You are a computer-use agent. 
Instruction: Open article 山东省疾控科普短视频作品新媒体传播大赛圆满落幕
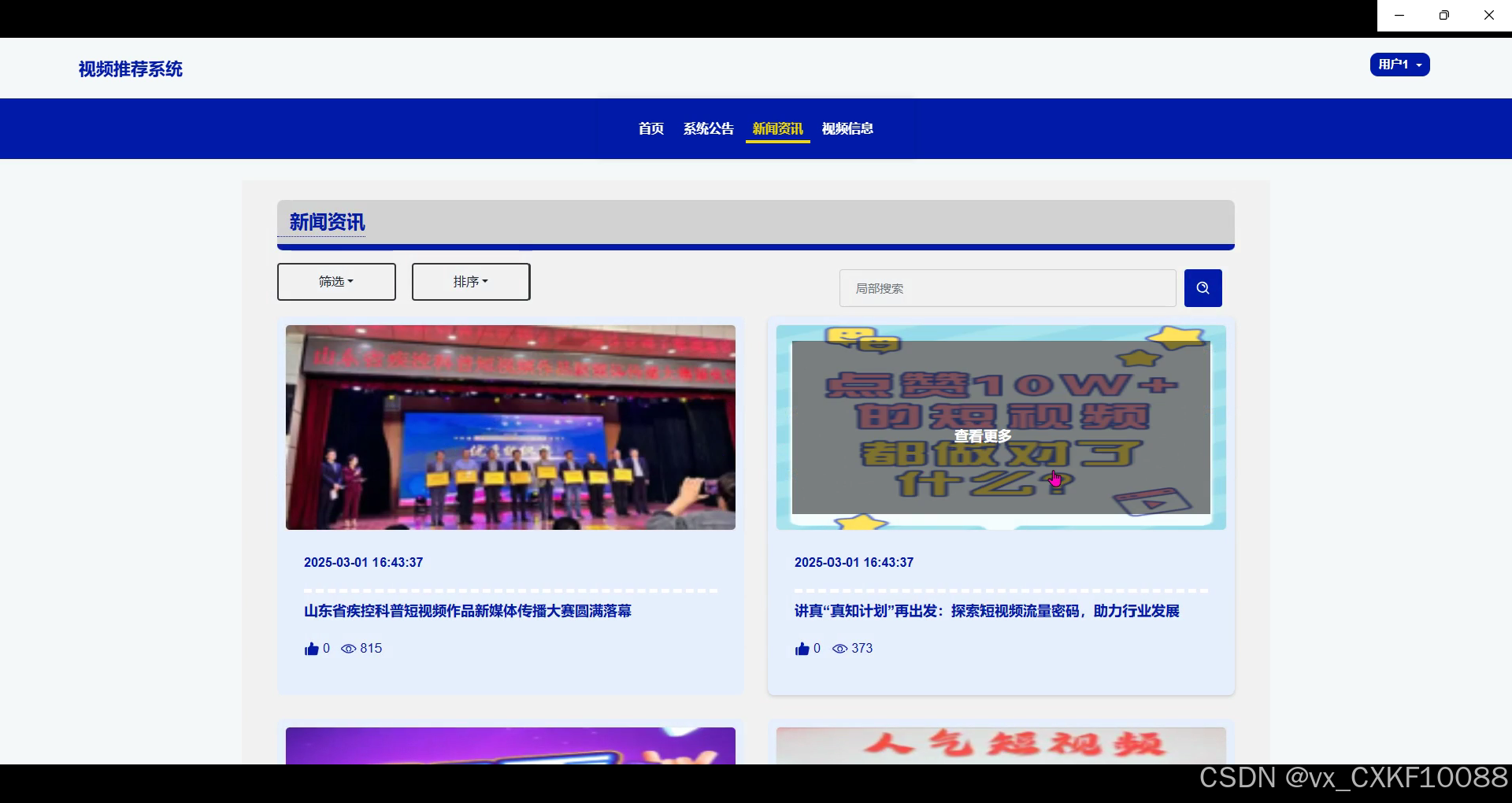pos(468,611)
